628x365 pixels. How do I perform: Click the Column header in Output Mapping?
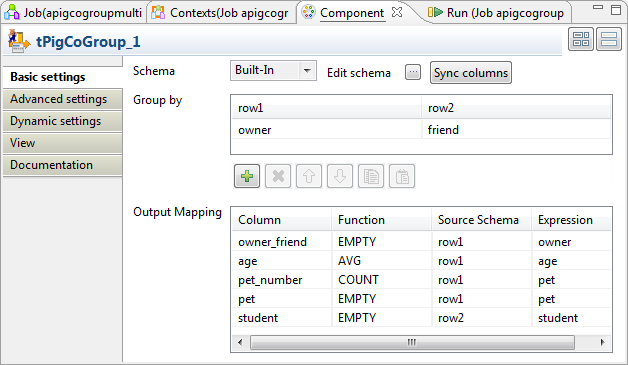click(x=282, y=220)
